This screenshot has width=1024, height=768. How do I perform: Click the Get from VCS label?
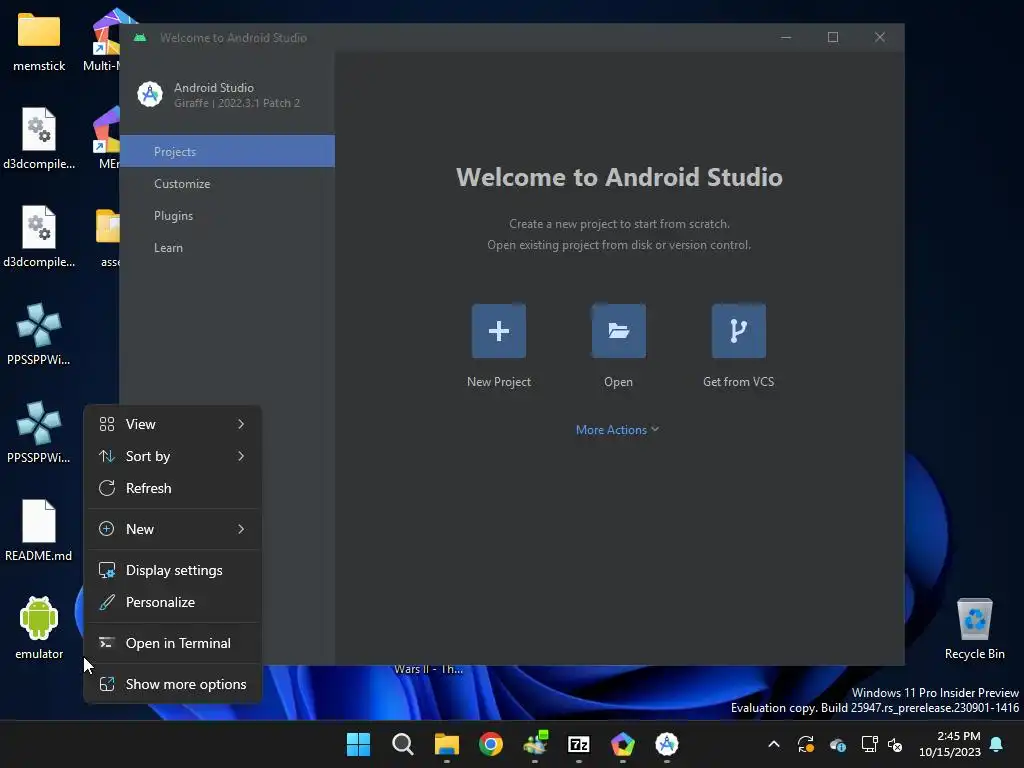click(739, 382)
